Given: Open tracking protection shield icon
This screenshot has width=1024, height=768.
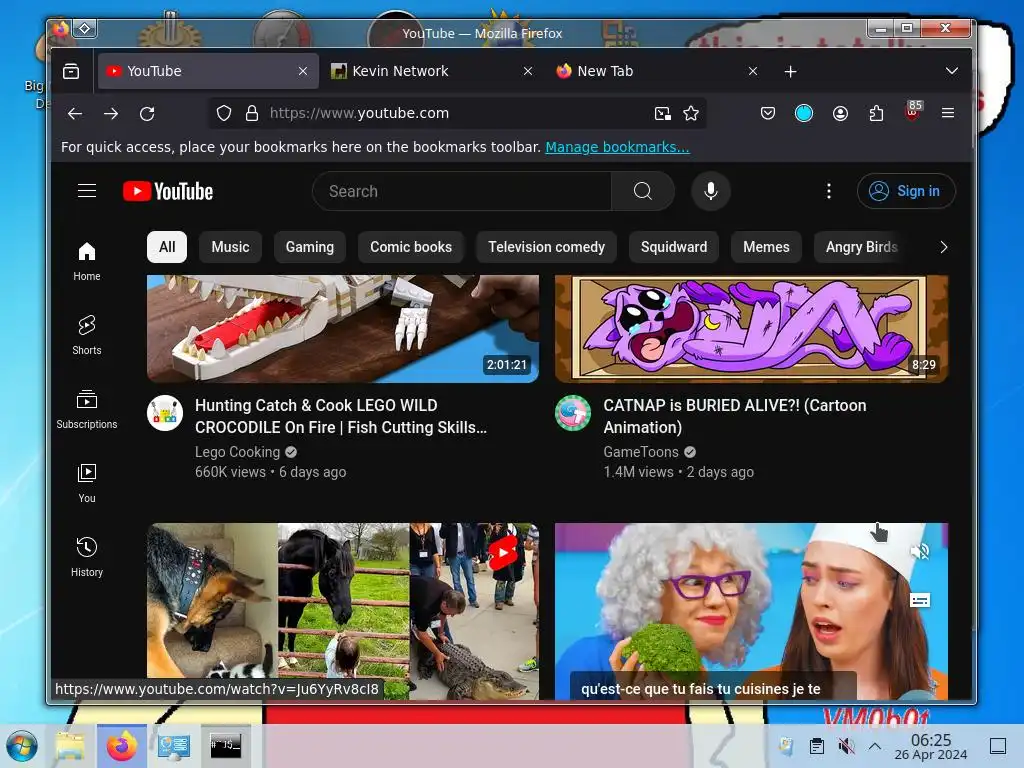Looking at the screenshot, I should 224,114.
